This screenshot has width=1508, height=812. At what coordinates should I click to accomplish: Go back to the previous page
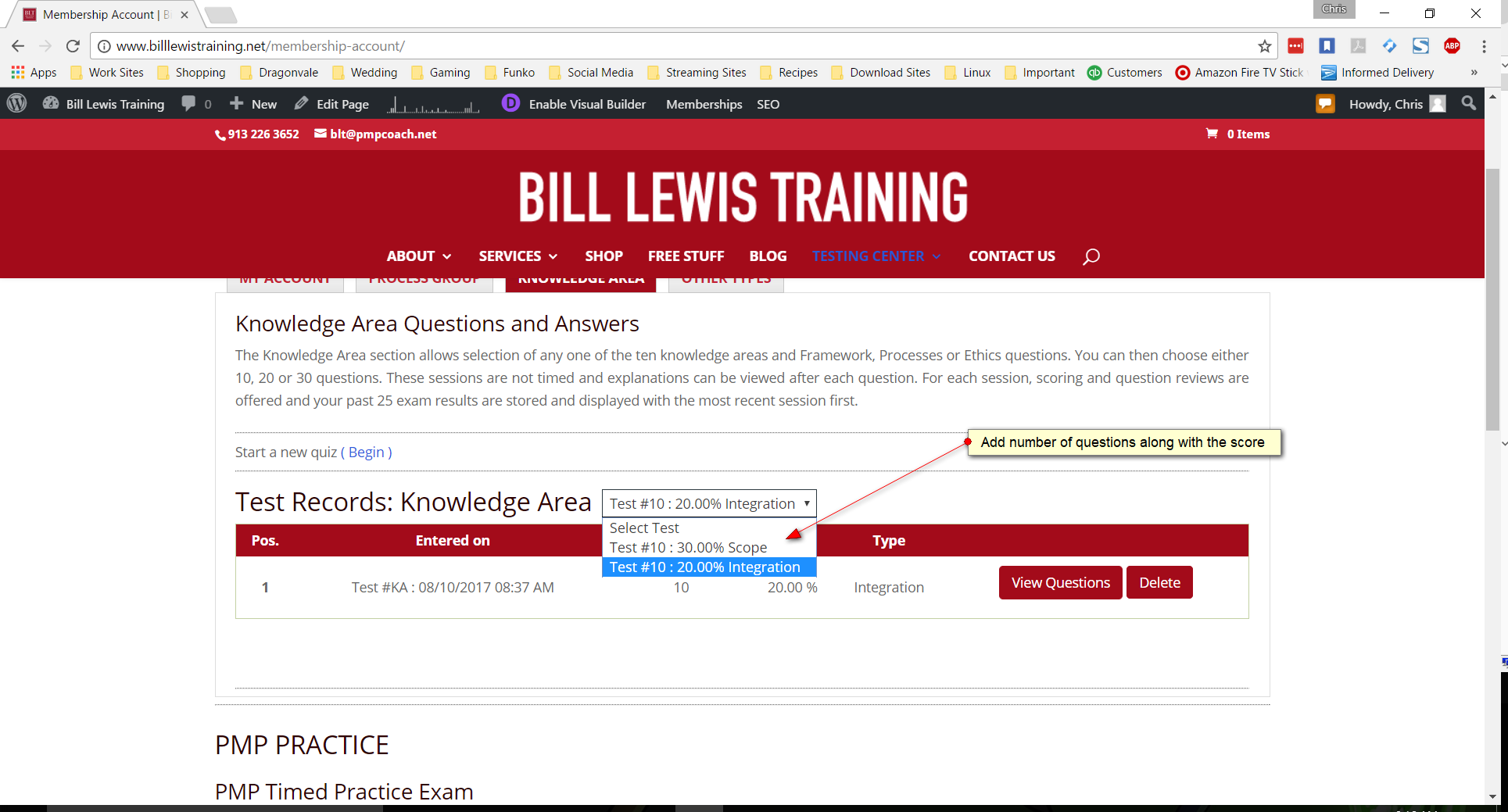pyautogui.click(x=18, y=46)
